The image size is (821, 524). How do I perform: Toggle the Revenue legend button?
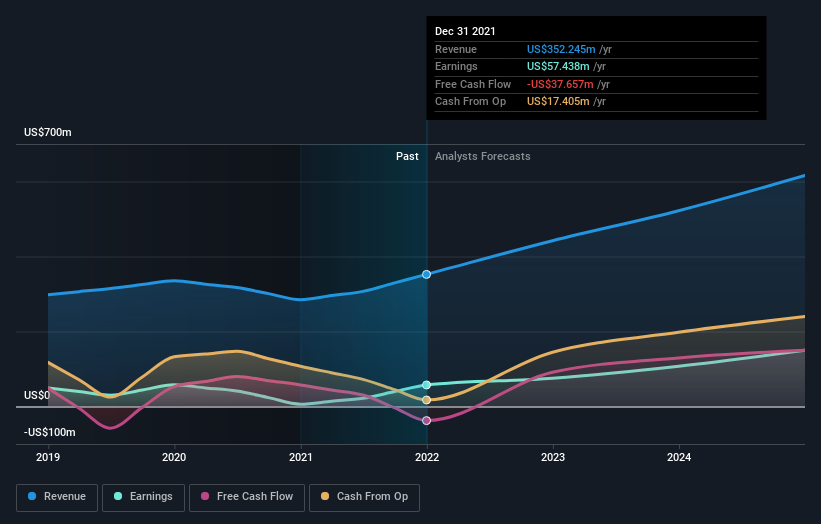[57, 497]
